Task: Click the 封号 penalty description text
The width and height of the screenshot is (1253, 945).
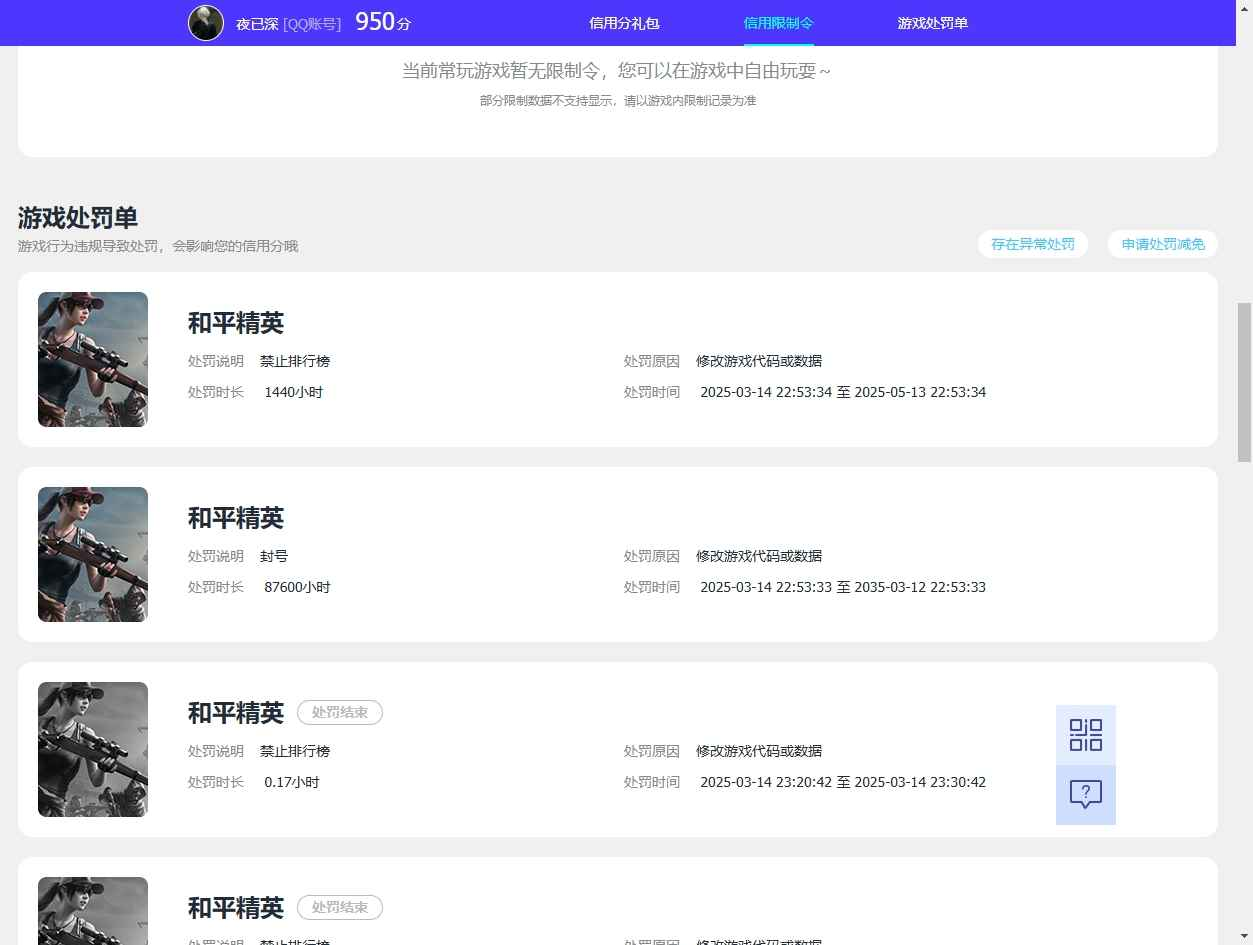Action: (274, 556)
